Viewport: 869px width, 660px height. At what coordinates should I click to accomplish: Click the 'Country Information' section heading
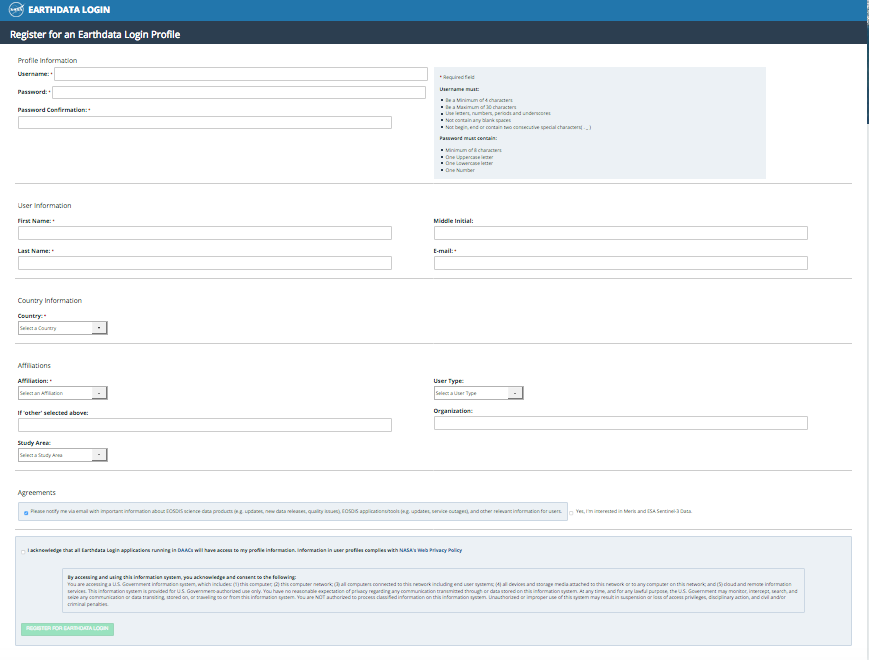point(49,300)
